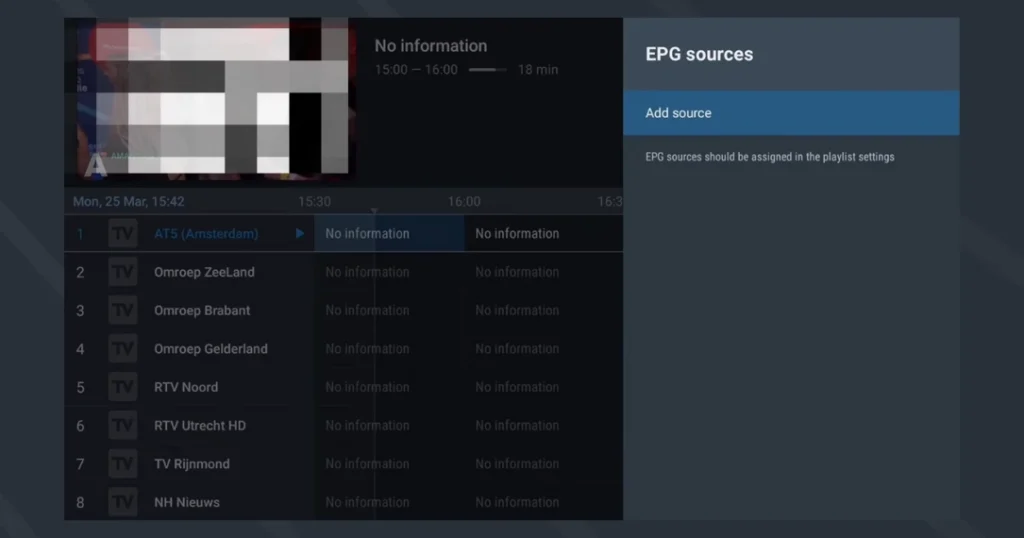
Task: Click the current programme progress bar
Action: click(487, 70)
